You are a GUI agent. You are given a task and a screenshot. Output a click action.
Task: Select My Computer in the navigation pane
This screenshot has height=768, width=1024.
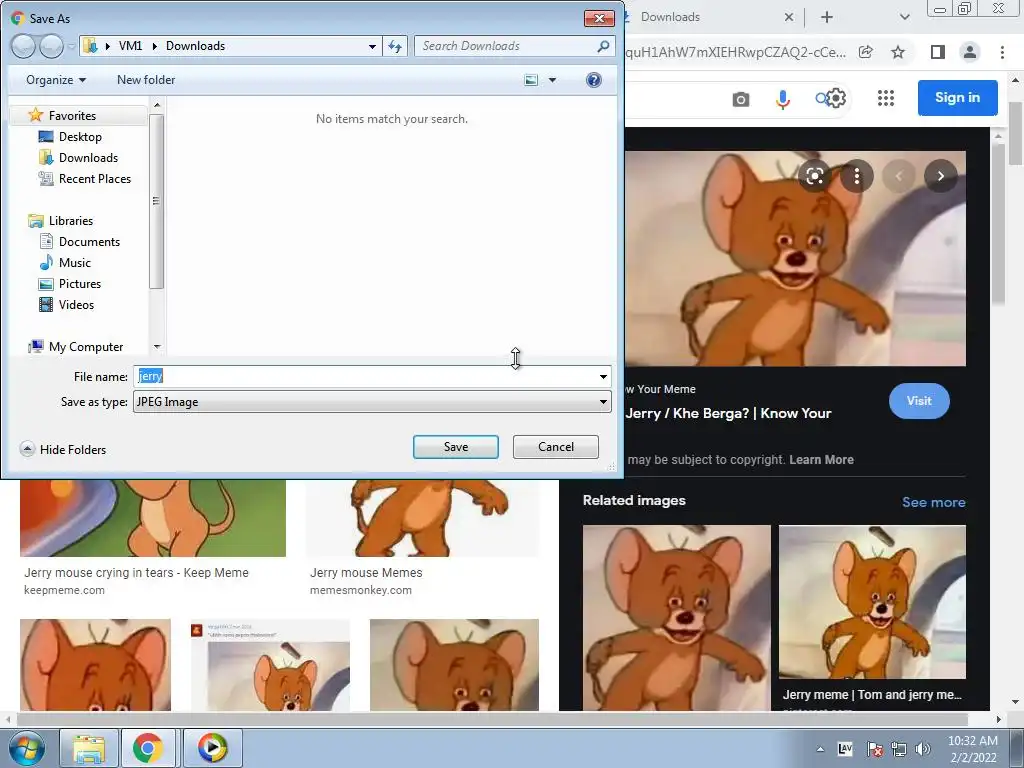[86, 347]
